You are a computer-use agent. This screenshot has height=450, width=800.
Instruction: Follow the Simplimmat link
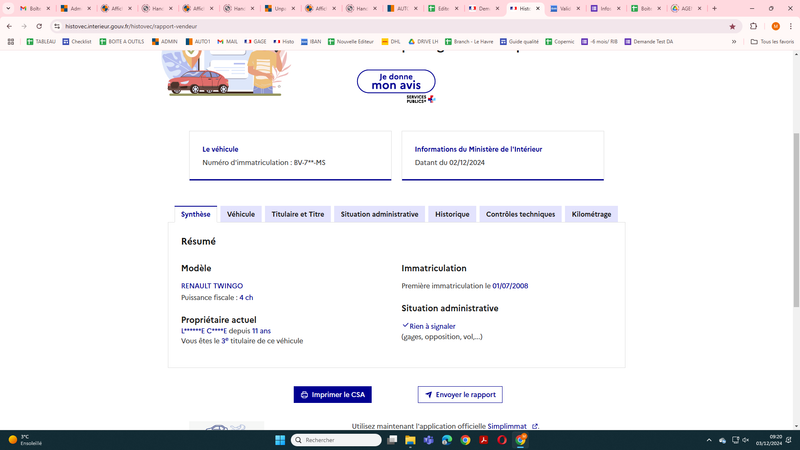click(x=512, y=426)
